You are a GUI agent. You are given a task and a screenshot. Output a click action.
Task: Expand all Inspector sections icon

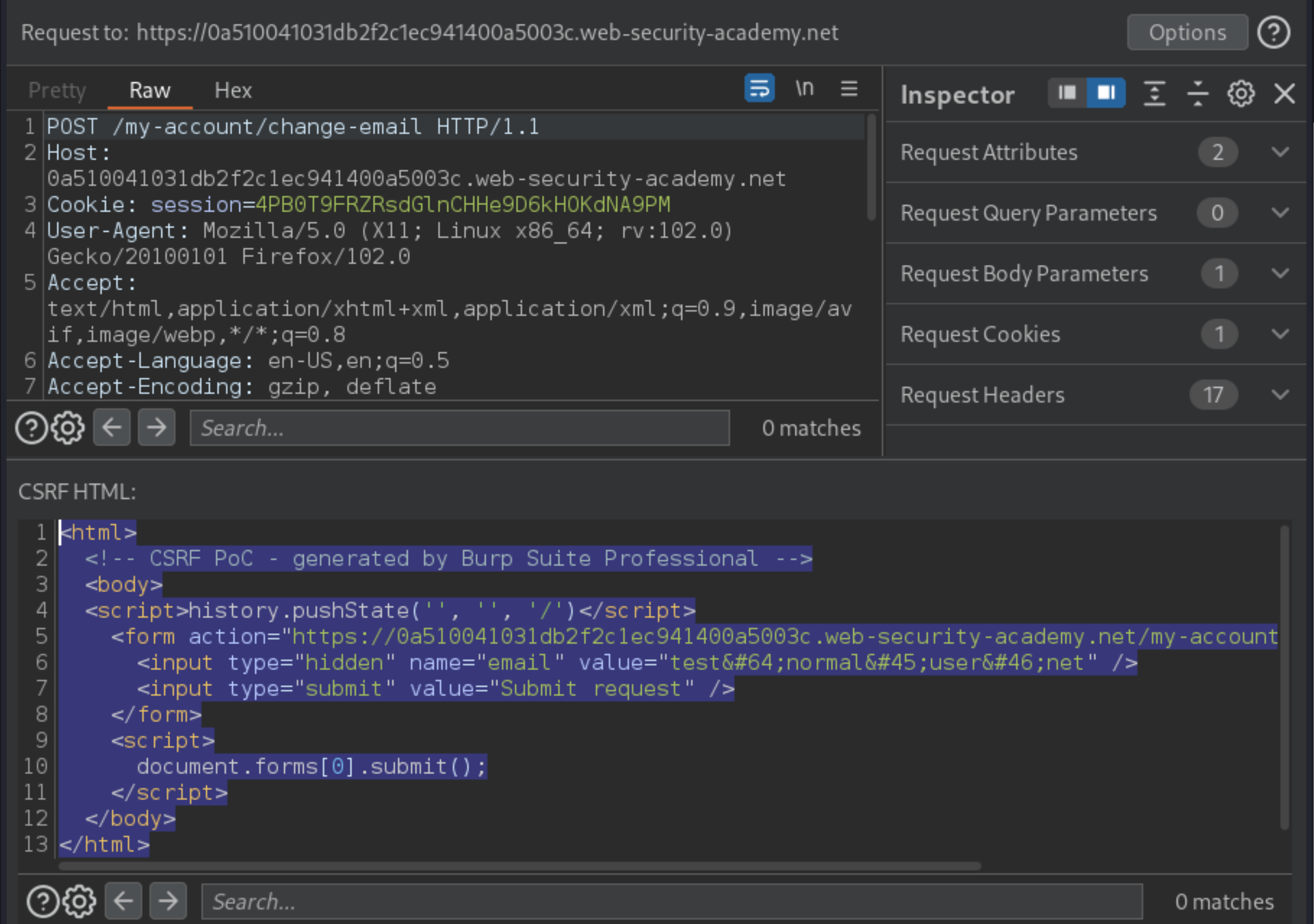coord(1154,93)
